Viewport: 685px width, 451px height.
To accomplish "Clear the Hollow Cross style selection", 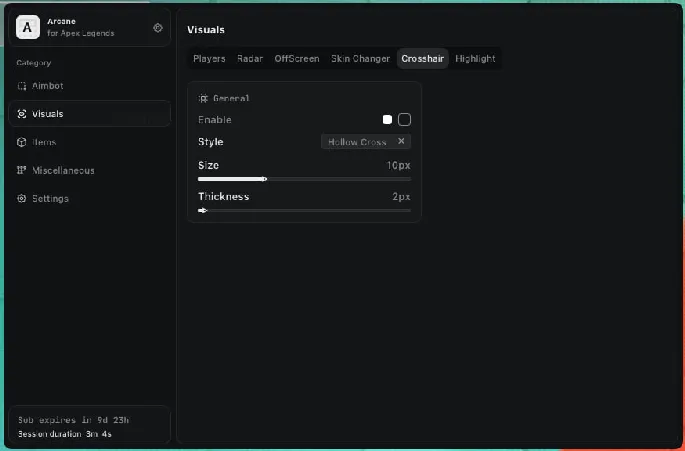I will [401, 142].
